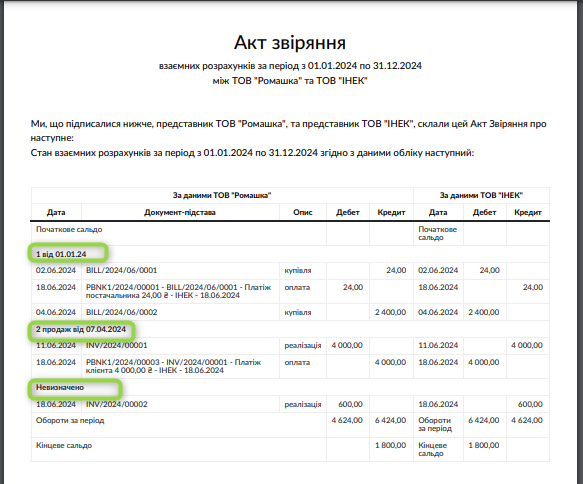The height and width of the screenshot is (484, 583).
Task: Click the "Обороти за період" row label on left
Action: click(x=70, y=420)
